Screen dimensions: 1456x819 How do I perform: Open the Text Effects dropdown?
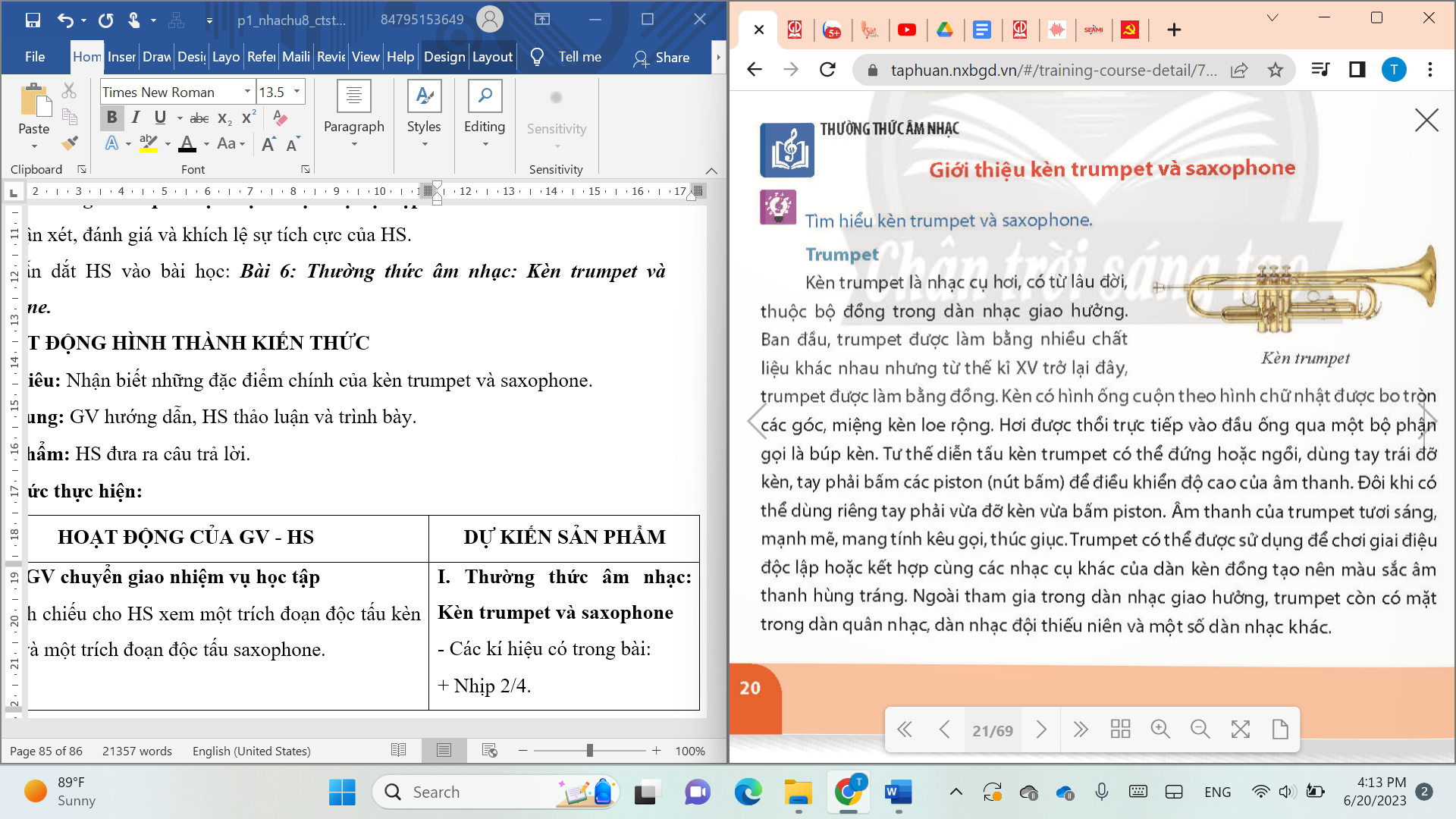(x=128, y=144)
